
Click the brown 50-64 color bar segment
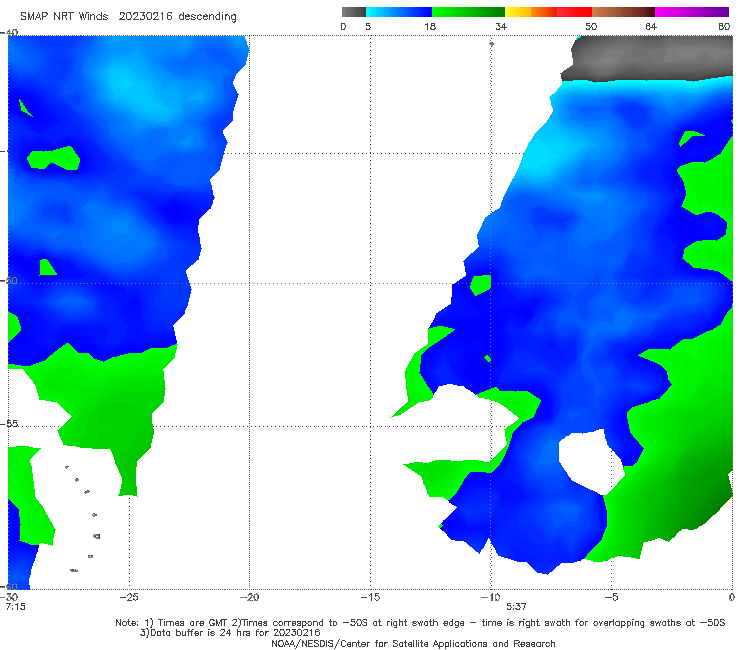tap(623, 12)
